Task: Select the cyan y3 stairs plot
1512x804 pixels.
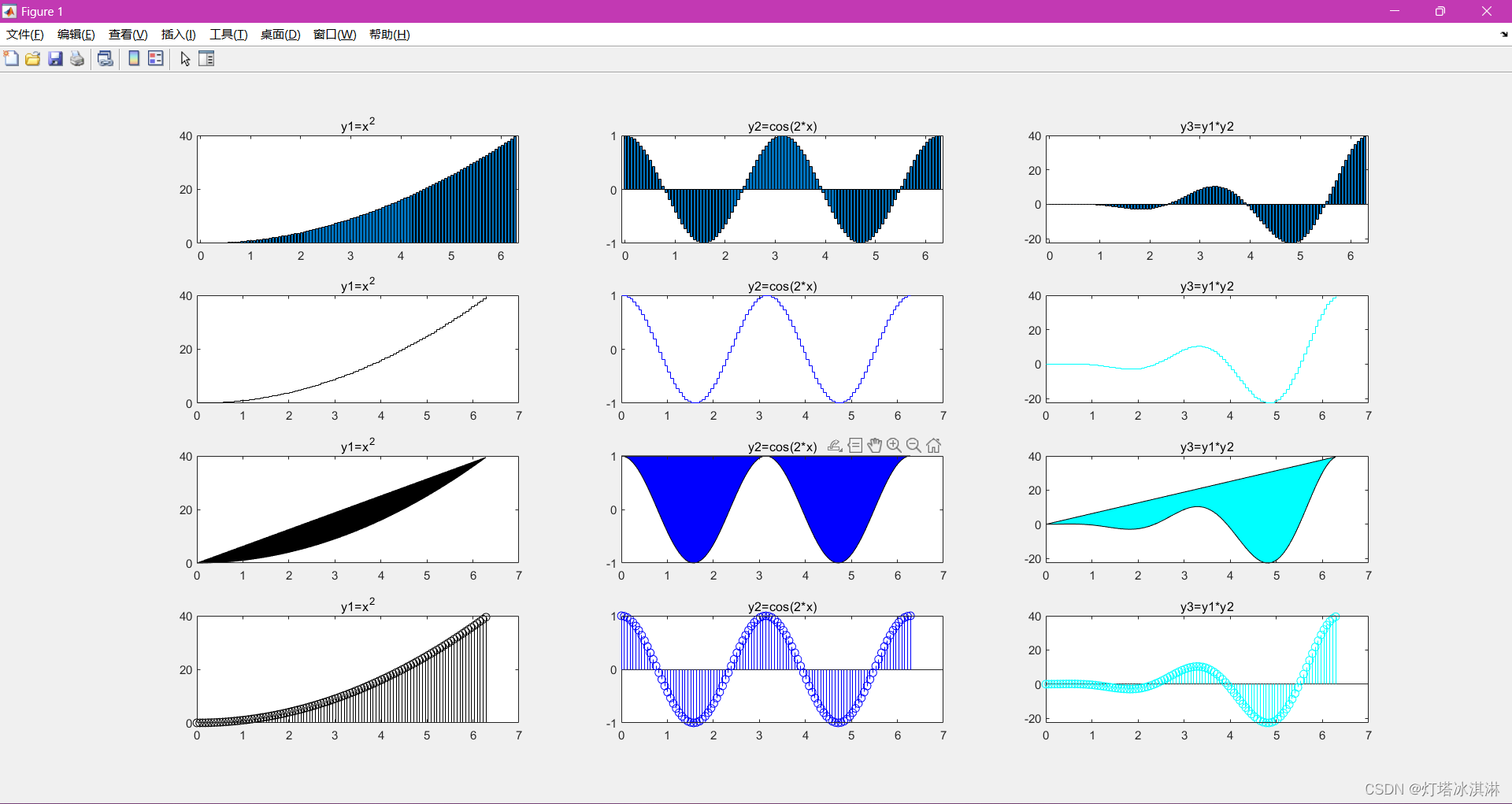Action: (x=1206, y=350)
